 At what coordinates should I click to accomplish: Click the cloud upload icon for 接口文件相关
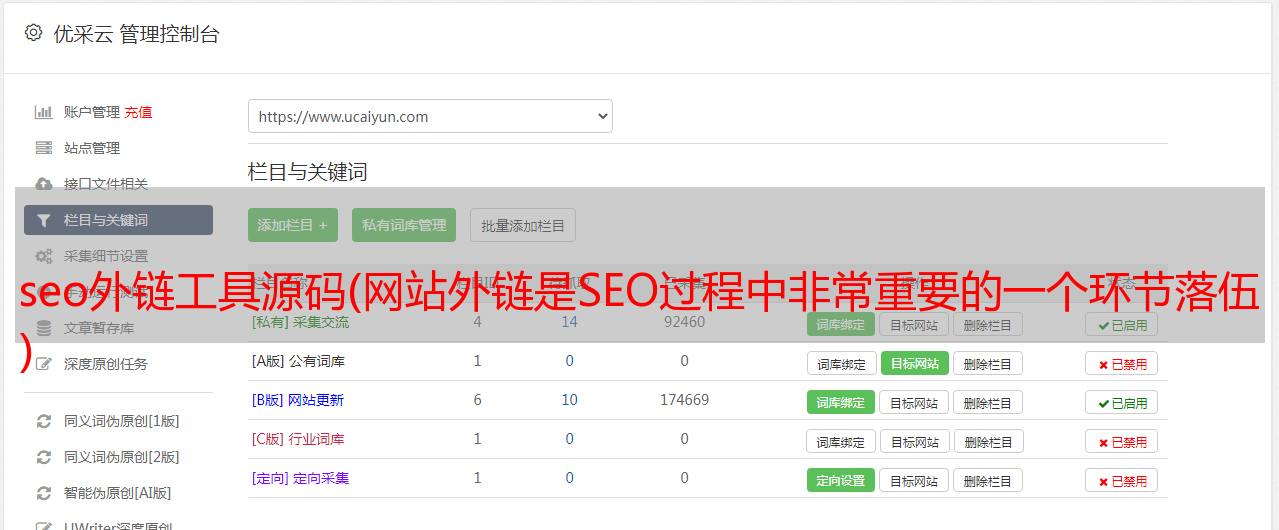44,184
